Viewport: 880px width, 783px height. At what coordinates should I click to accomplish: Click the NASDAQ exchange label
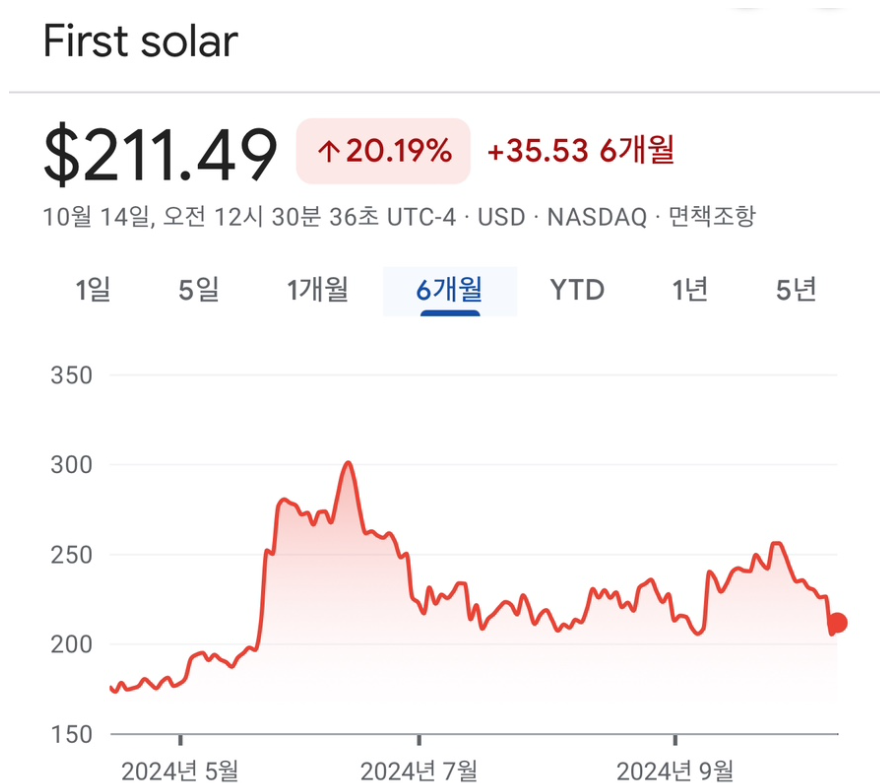[x=600, y=216]
